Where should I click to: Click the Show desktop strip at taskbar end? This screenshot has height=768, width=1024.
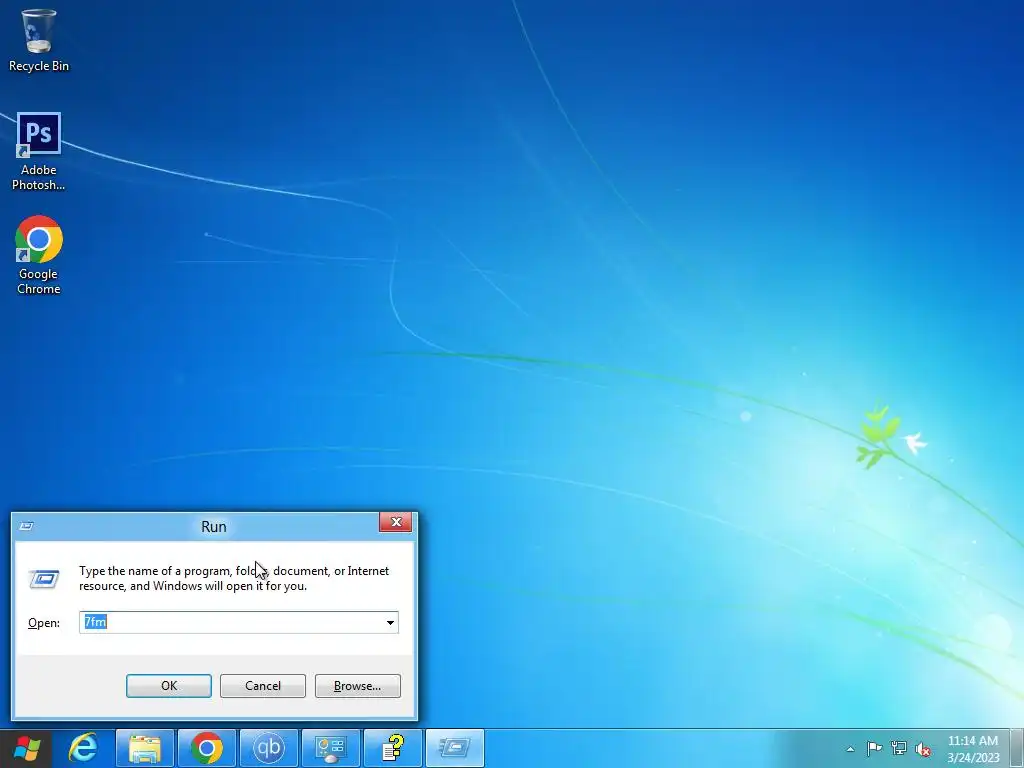click(x=1017, y=748)
